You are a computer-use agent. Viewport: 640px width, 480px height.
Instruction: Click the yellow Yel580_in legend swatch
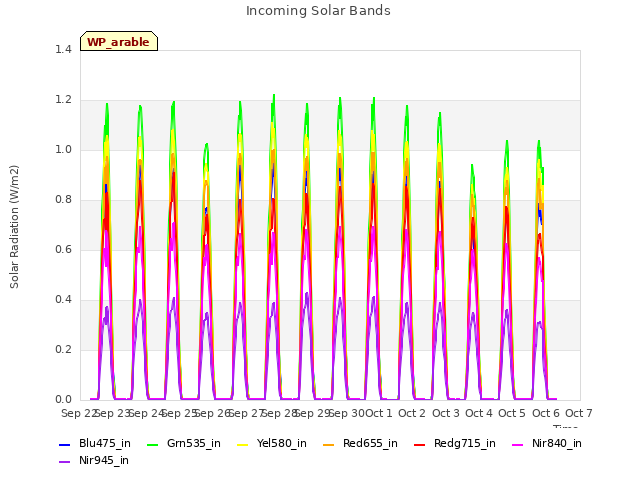pyautogui.click(x=242, y=444)
